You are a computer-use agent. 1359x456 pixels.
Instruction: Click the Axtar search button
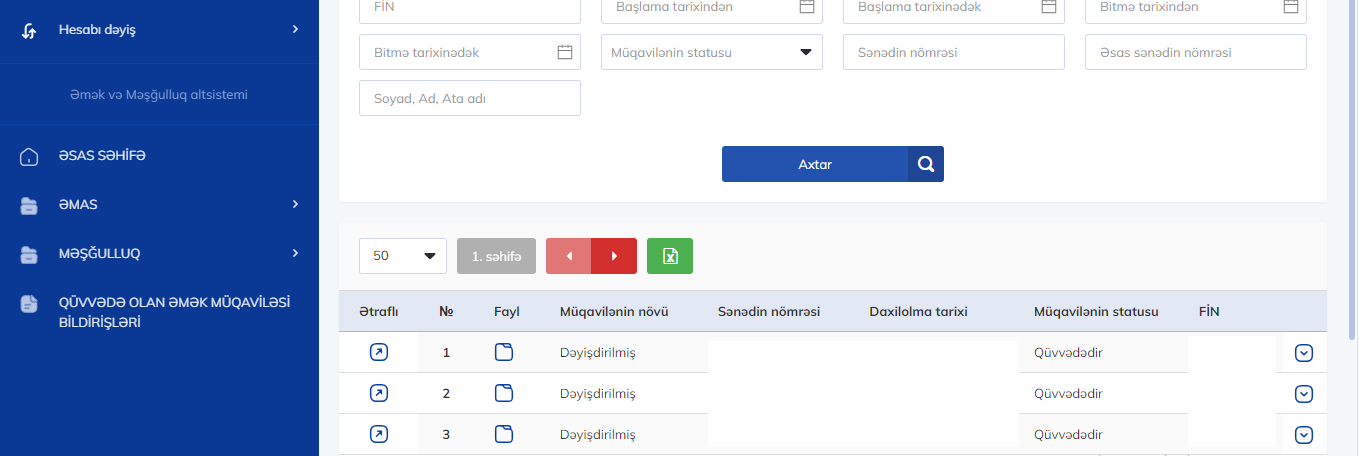815,165
